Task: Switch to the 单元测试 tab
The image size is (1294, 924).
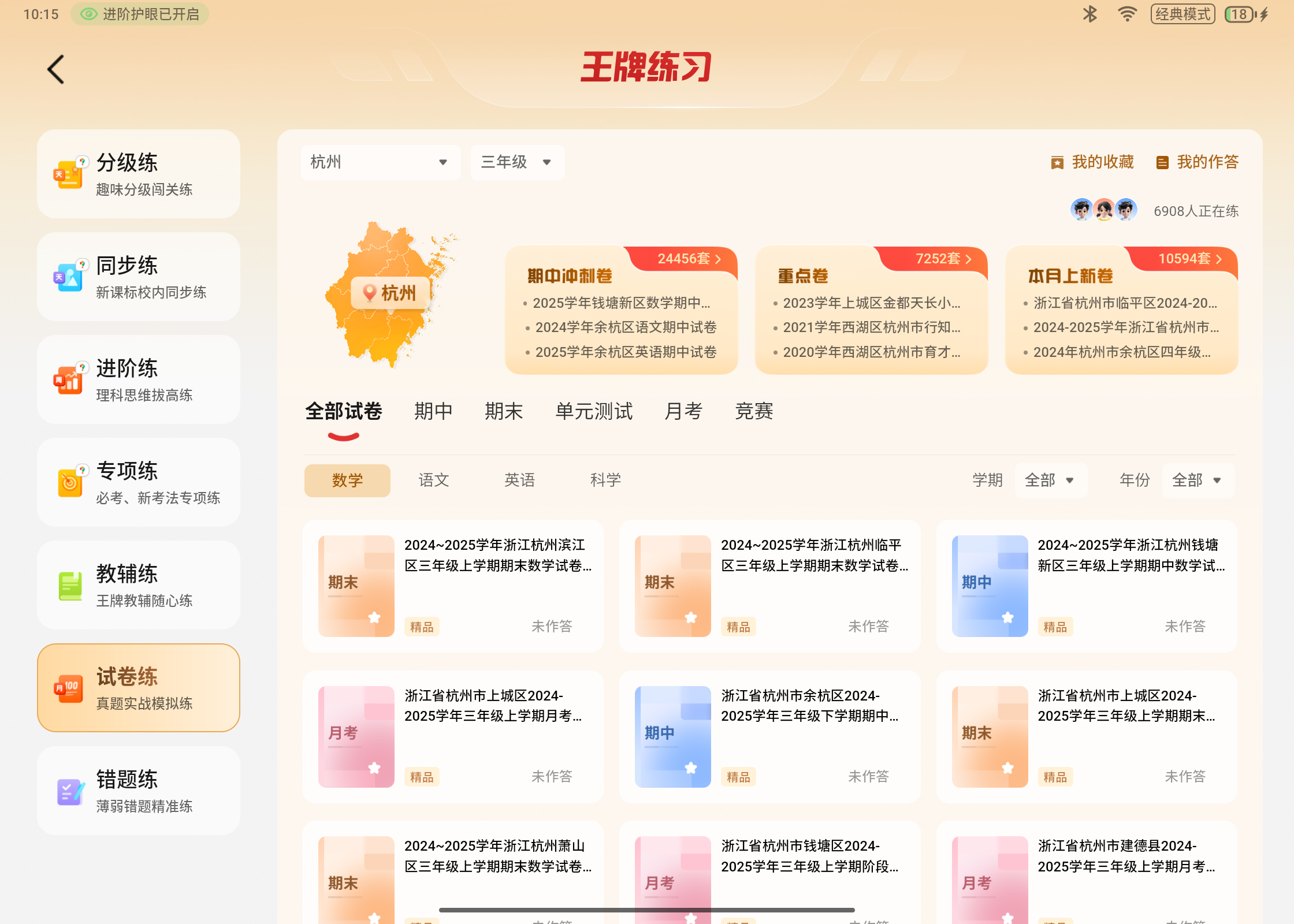Action: 594,411
